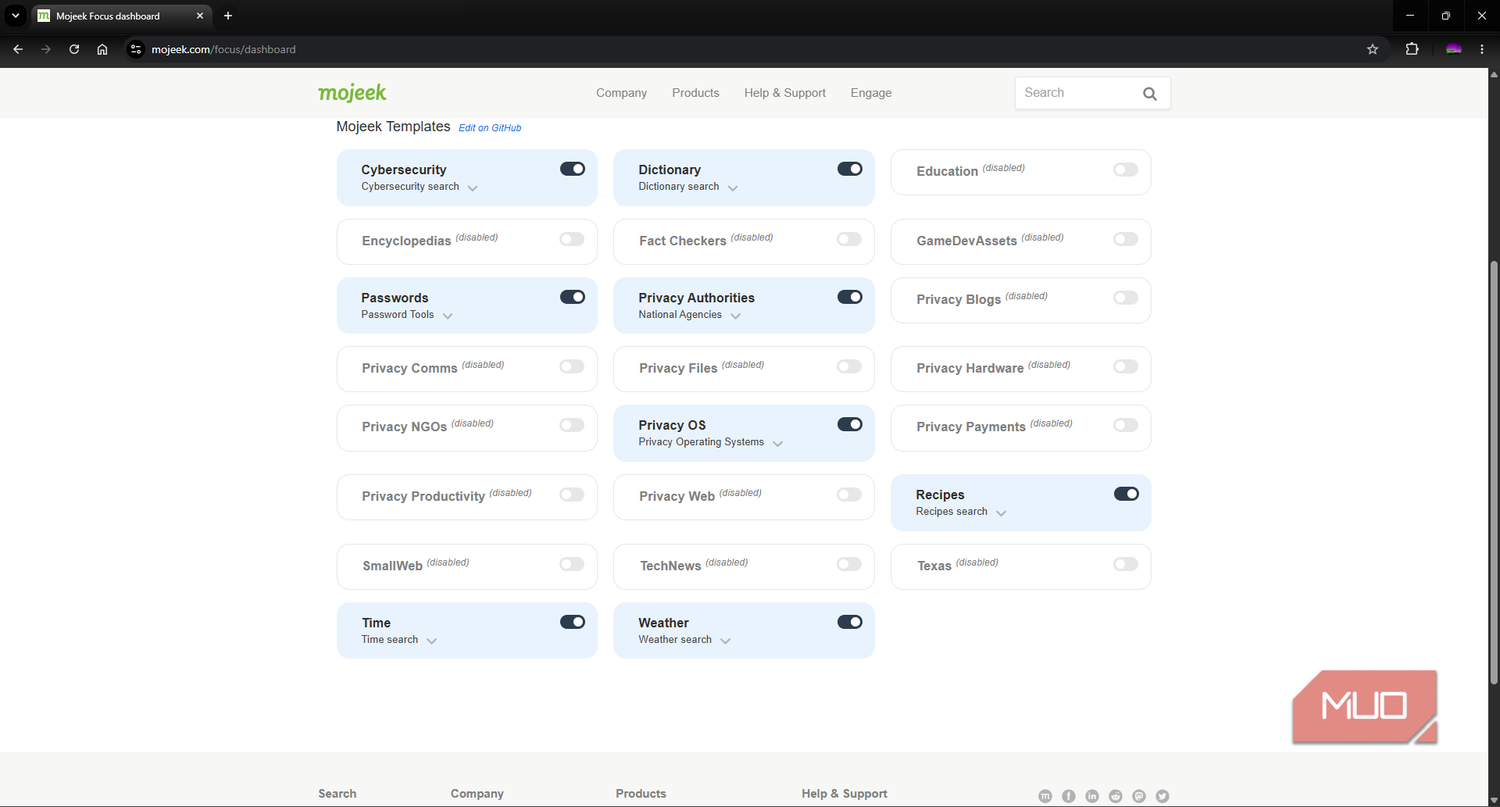Click the Edit on GitHub link

pos(490,128)
